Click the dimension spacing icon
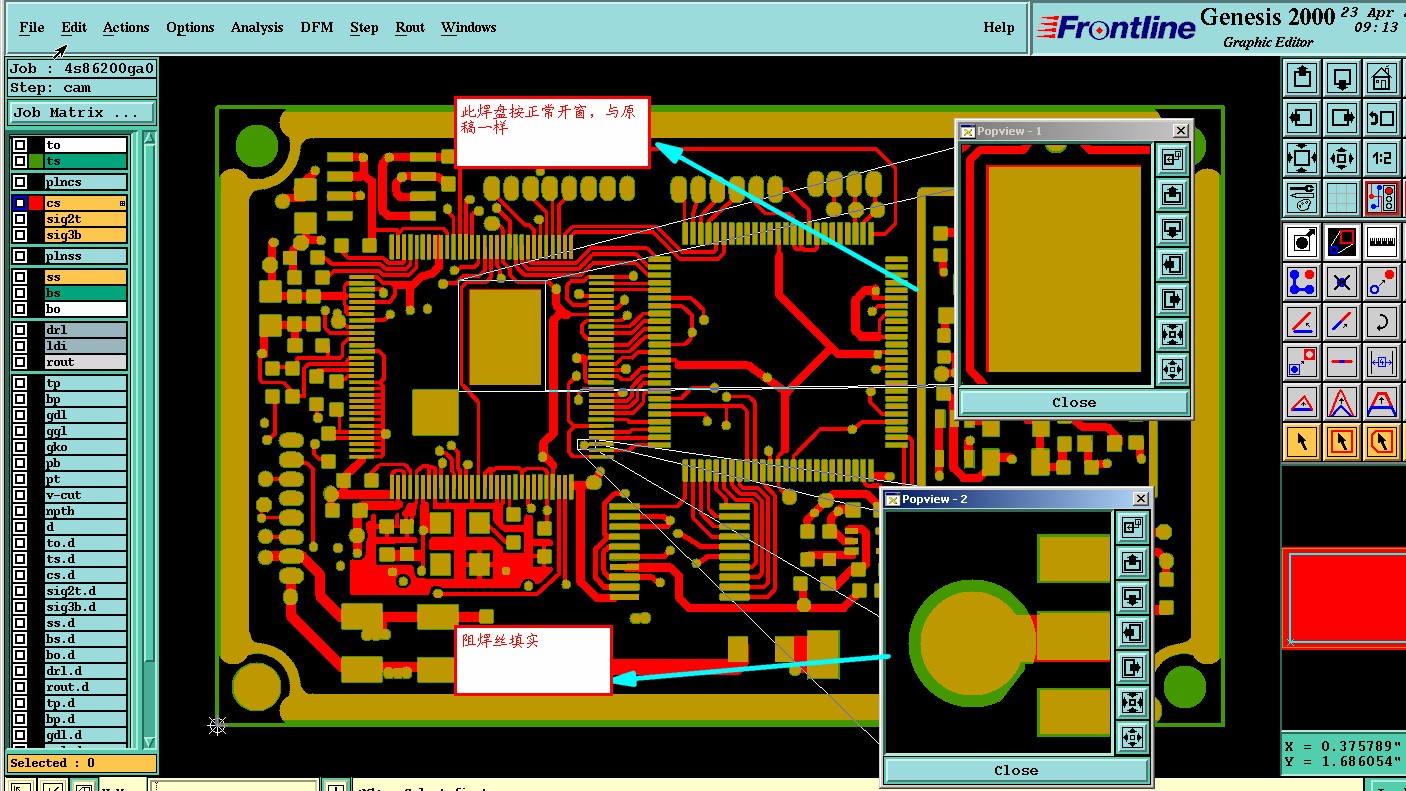Image resolution: width=1406 pixels, height=791 pixels. point(1381,361)
